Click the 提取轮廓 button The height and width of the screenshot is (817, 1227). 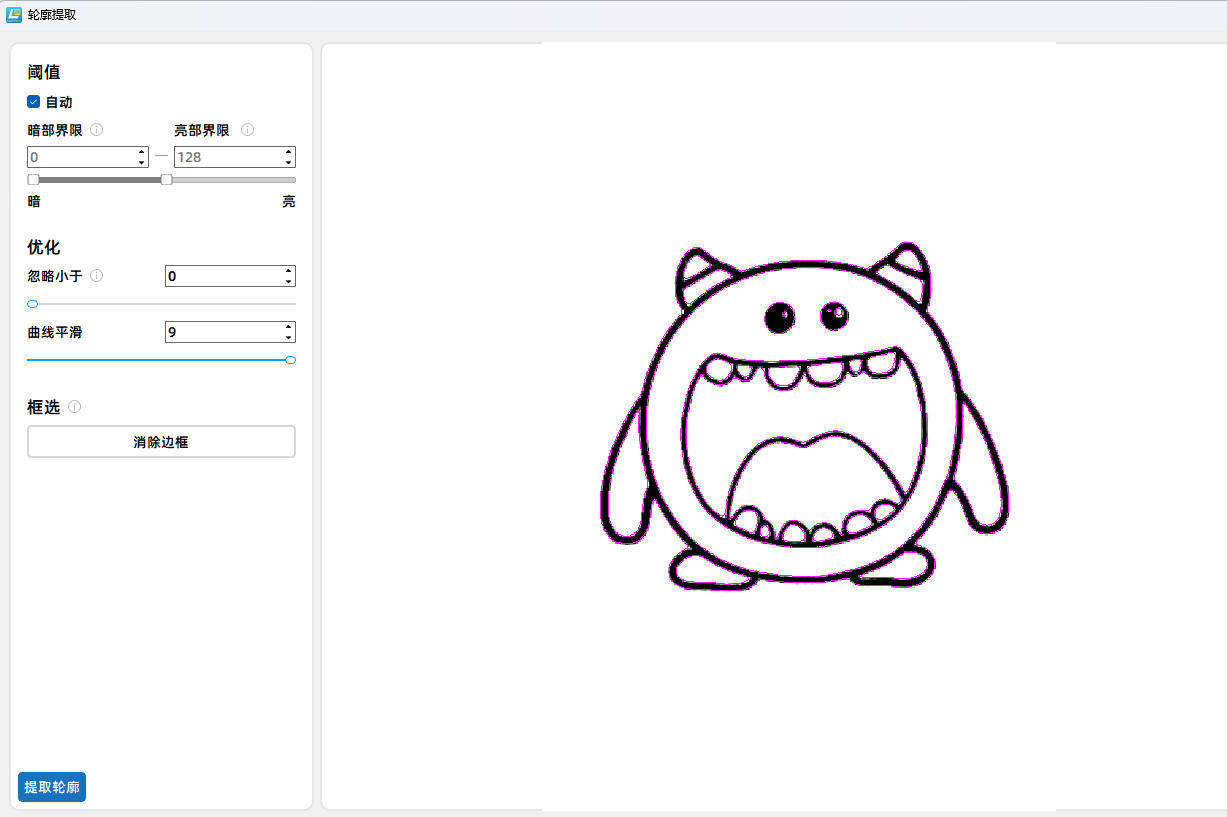(52, 787)
